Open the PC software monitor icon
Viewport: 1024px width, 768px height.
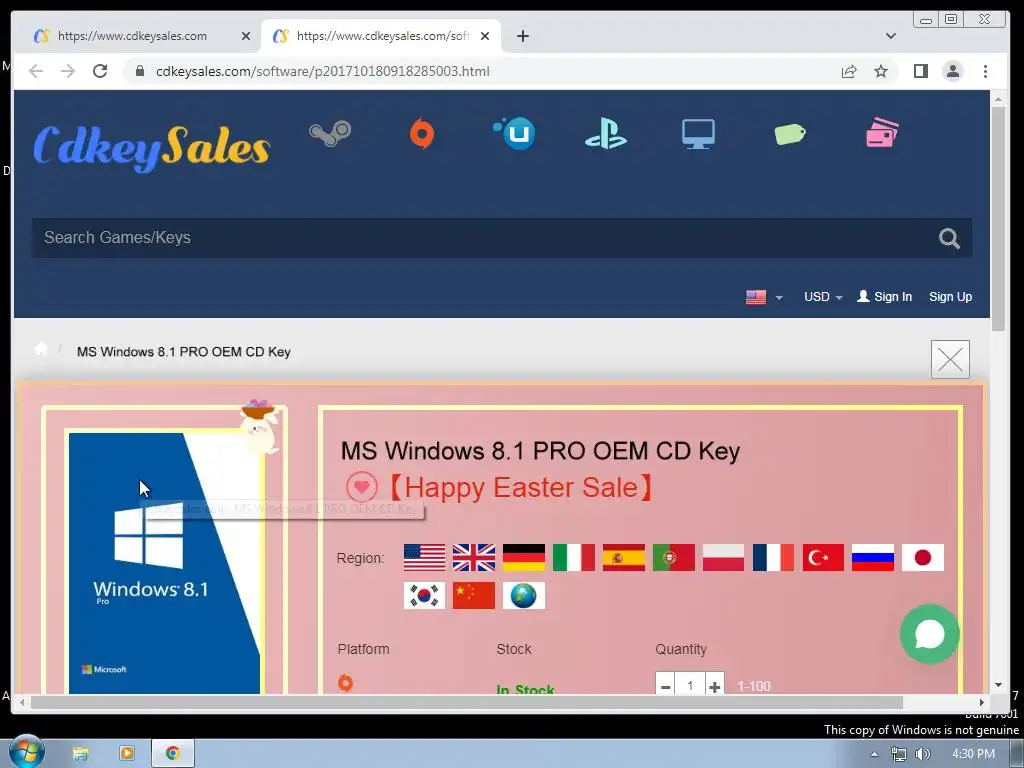tap(698, 134)
